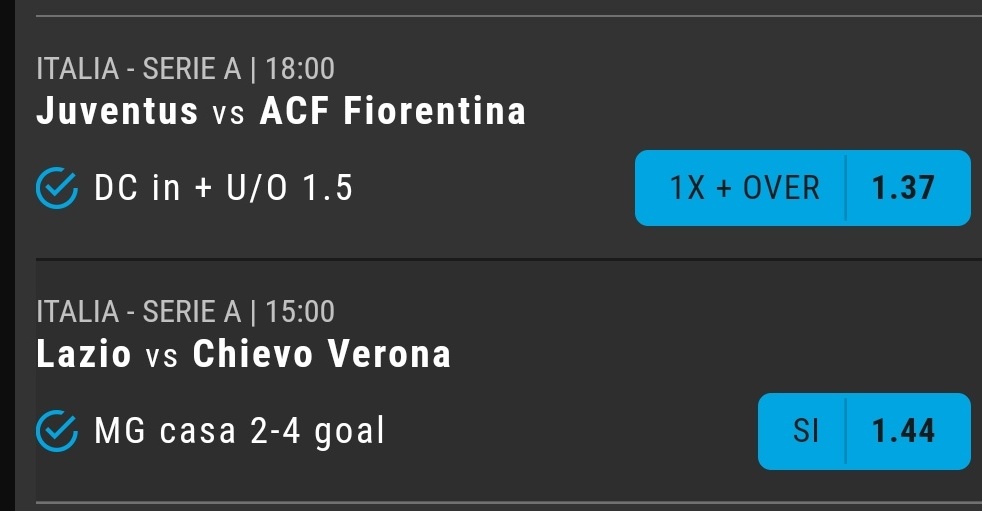Click the divider line between the two matches
982x511 pixels.
(x=509, y=259)
